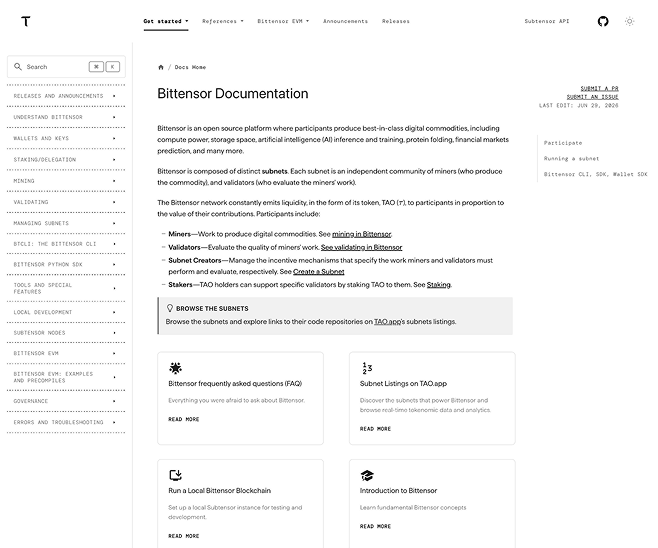Open the See validating in Bittensor link

pyautogui.click(x=361, y=247)
